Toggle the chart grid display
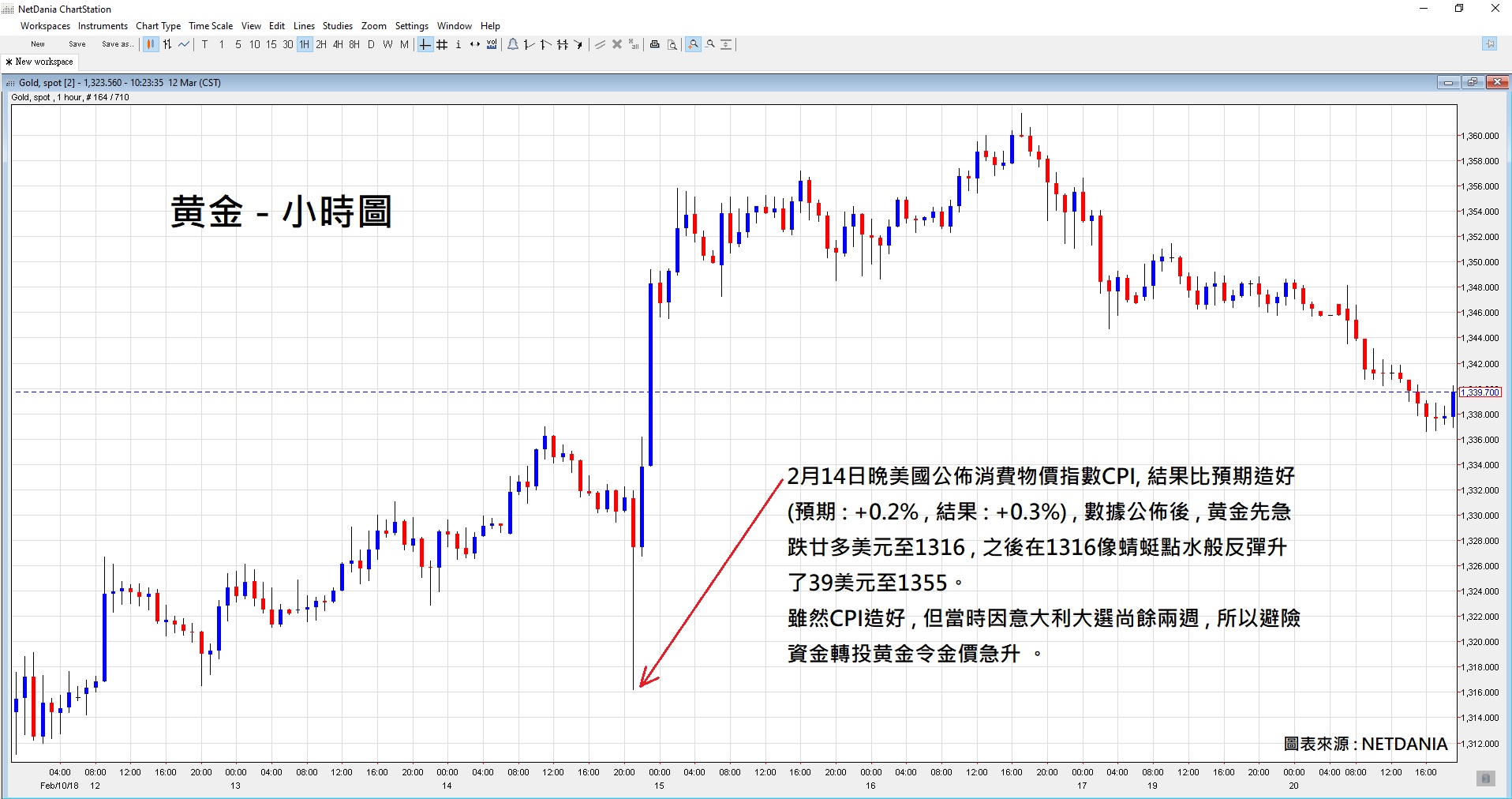Viewport: 1512px width, 799px height. pyautogui.click(x=442, y=45)
